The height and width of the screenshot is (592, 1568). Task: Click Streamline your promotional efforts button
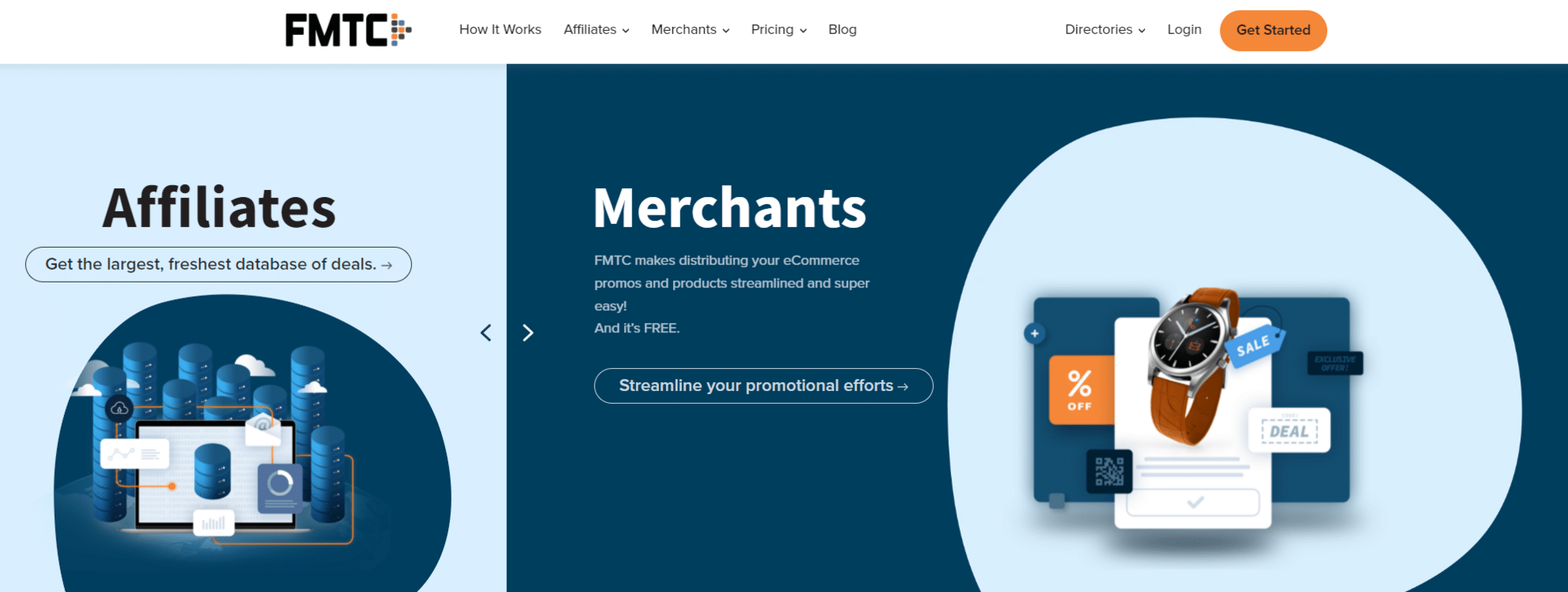[763, 385]
